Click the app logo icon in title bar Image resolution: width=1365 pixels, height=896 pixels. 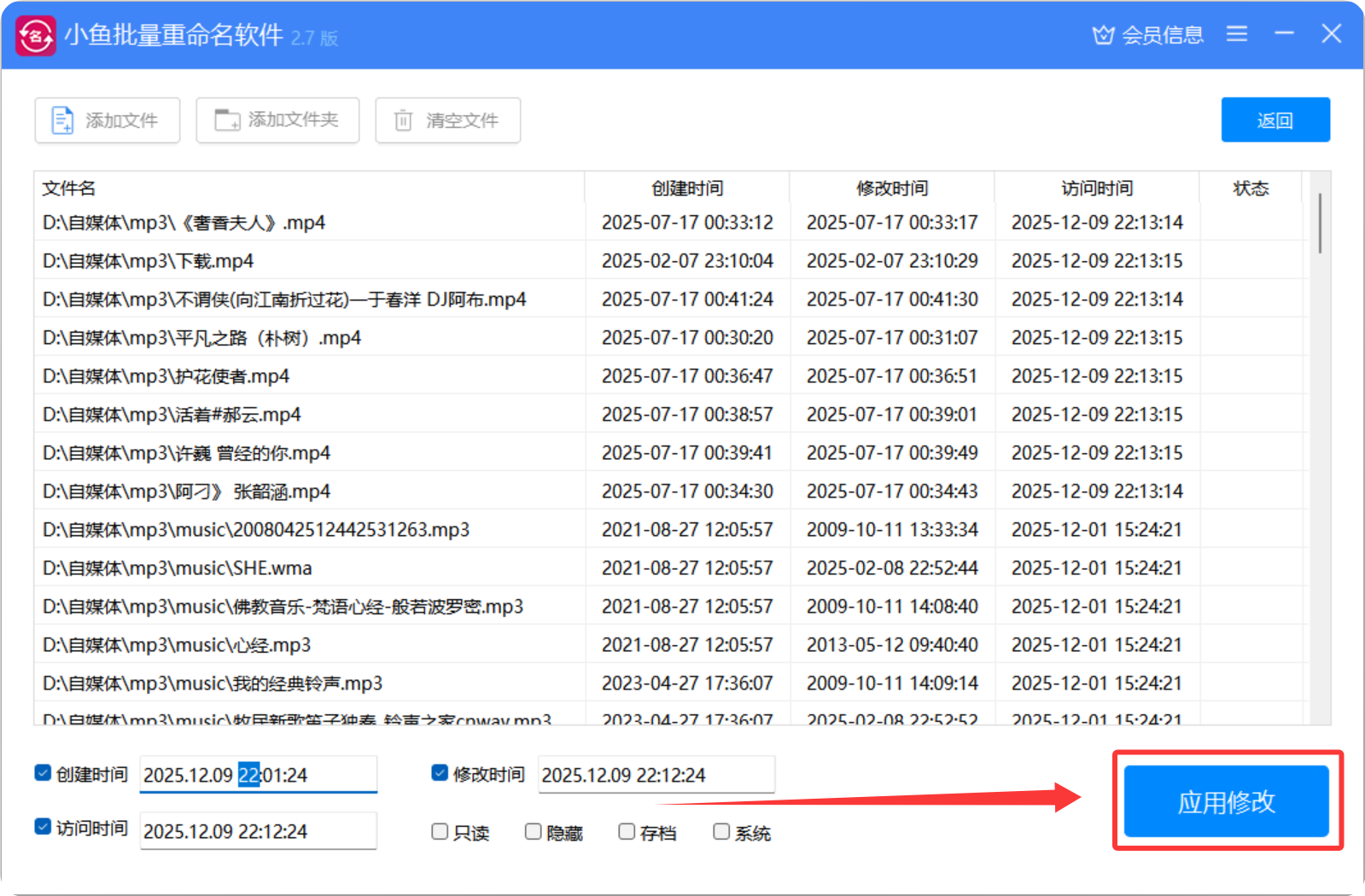35,36
